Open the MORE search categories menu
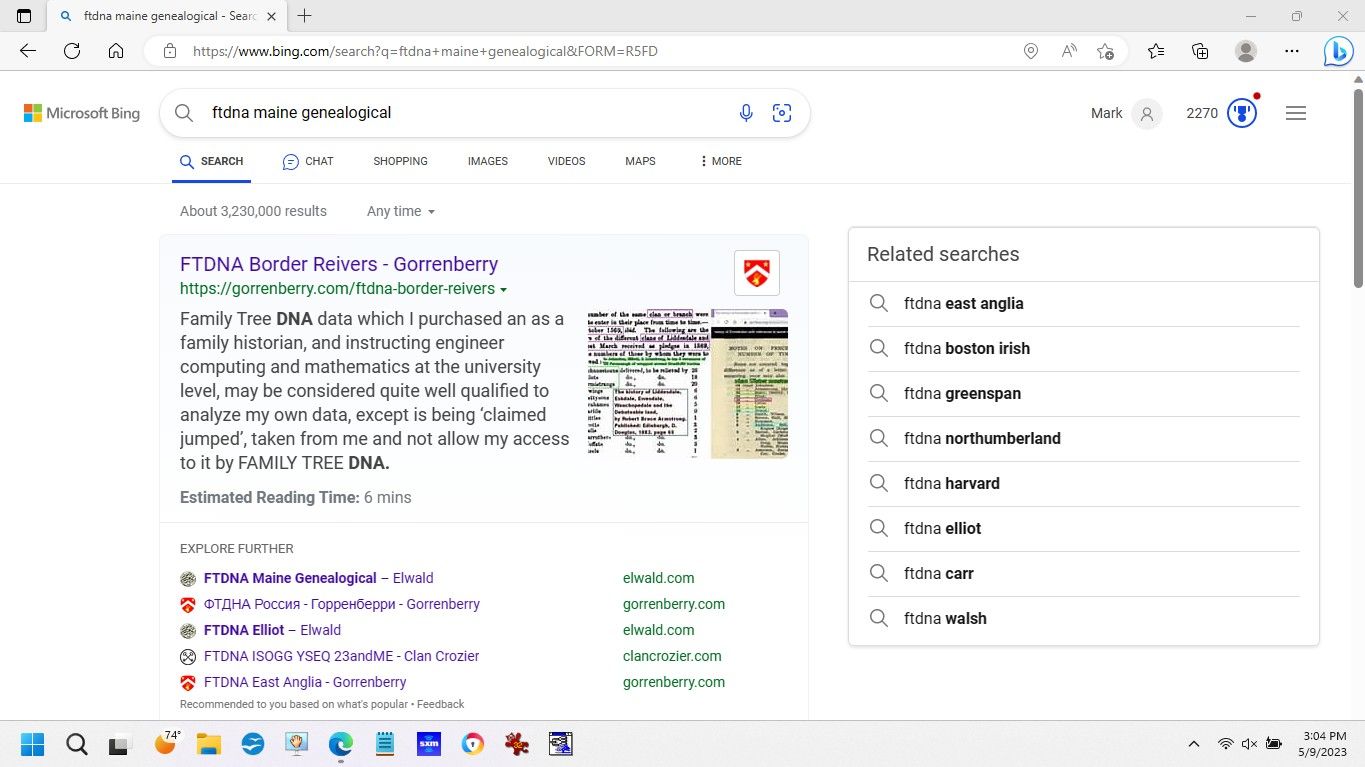The width and height of the screenshot is (1365, 767). [720, 161]
